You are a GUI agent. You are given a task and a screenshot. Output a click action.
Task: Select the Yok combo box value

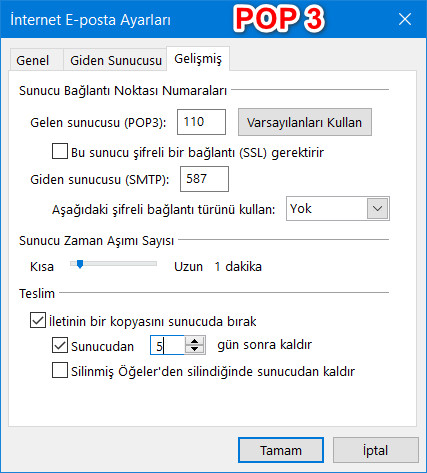[x=327, y=209]
